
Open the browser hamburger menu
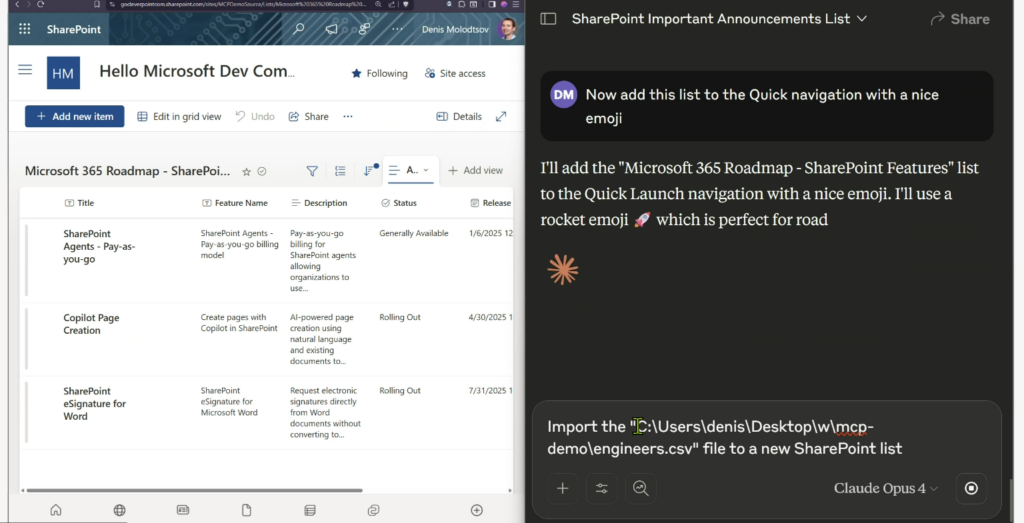[x=516, y=4]
